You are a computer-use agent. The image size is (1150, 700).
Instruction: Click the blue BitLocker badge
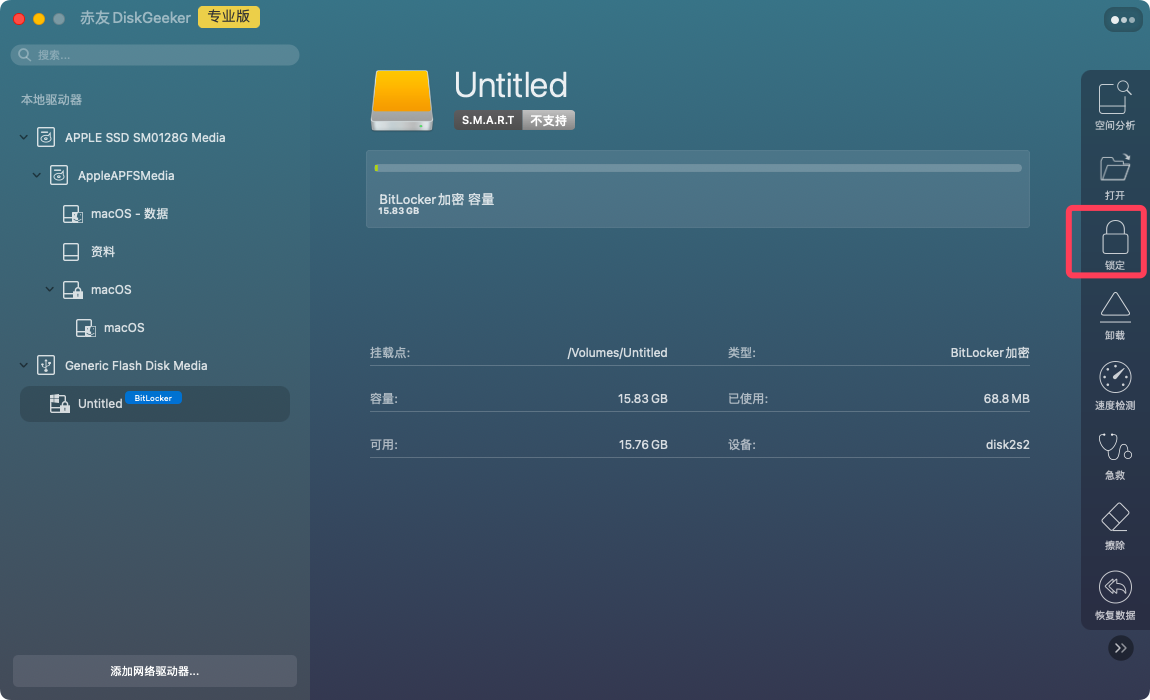[x=153, y=398]
